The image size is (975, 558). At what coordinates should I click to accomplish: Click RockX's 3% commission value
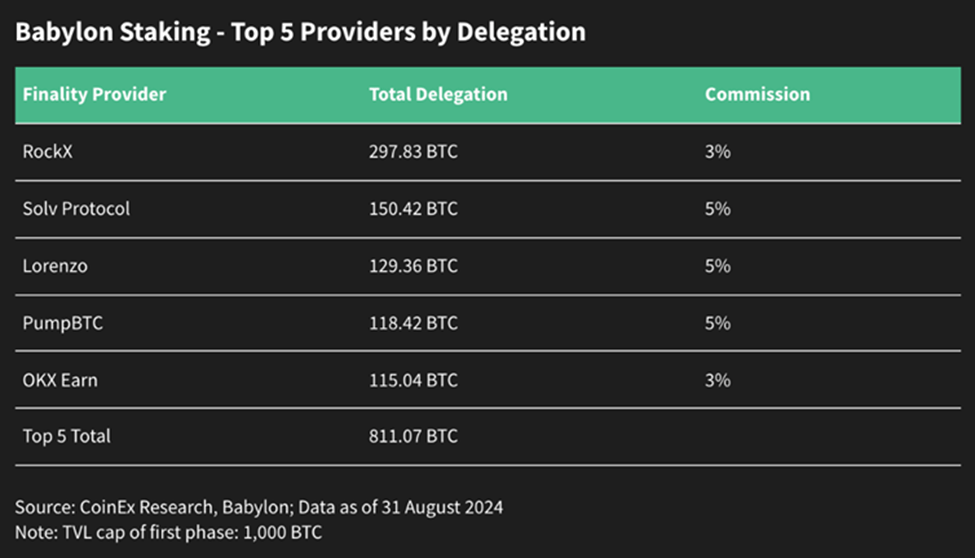point(718,151)
